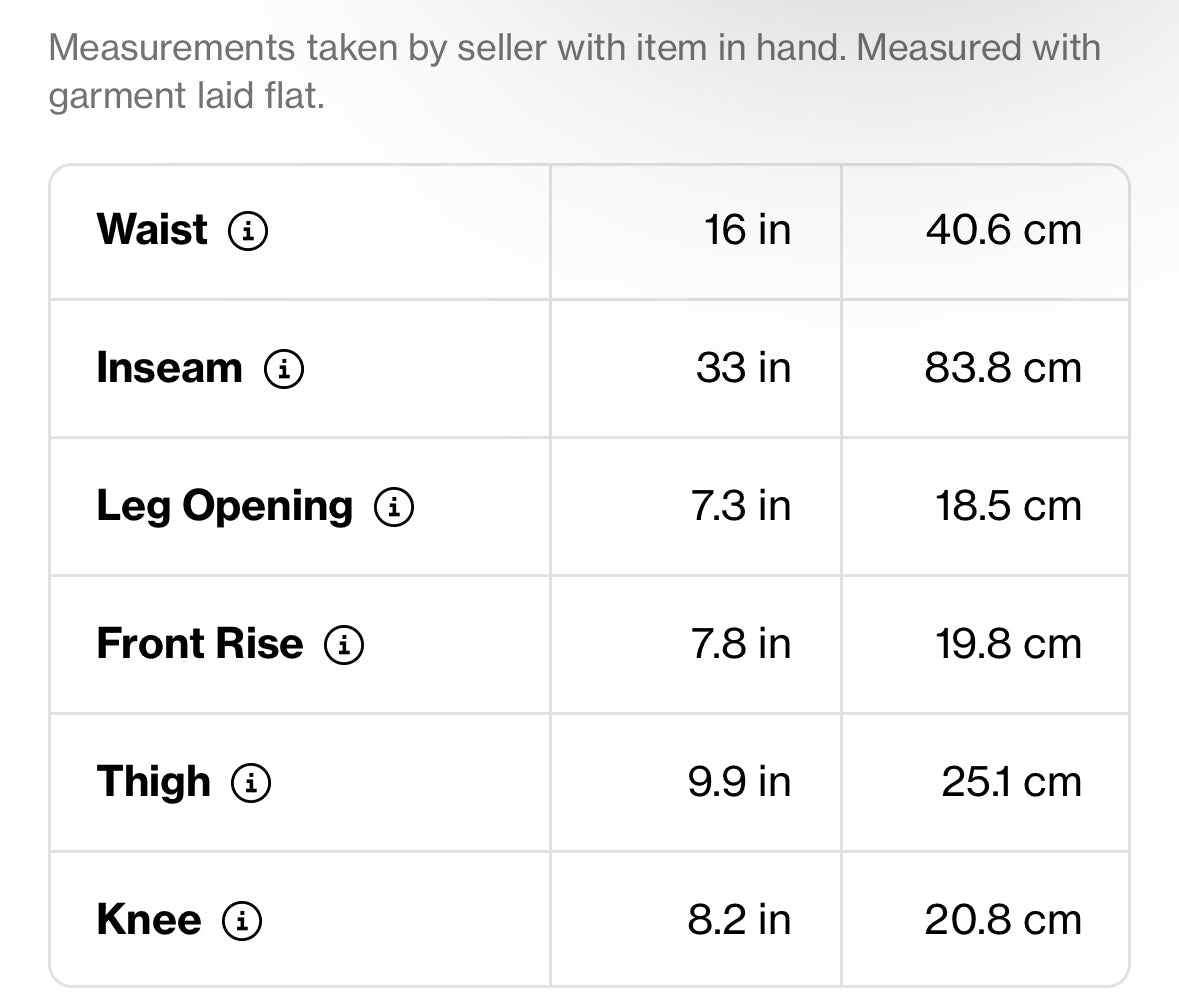This screenshot has width=1179, height=1004.
Task: Open the Thigh info icon
Action: tap(250, 782)
